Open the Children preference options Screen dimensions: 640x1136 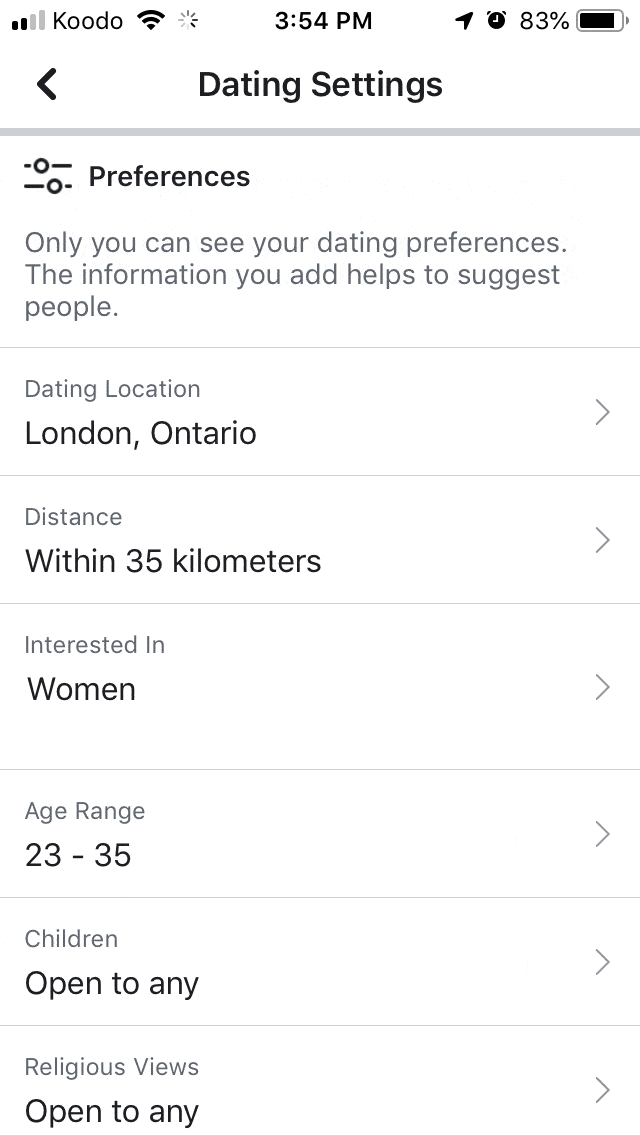pos(602,962)
